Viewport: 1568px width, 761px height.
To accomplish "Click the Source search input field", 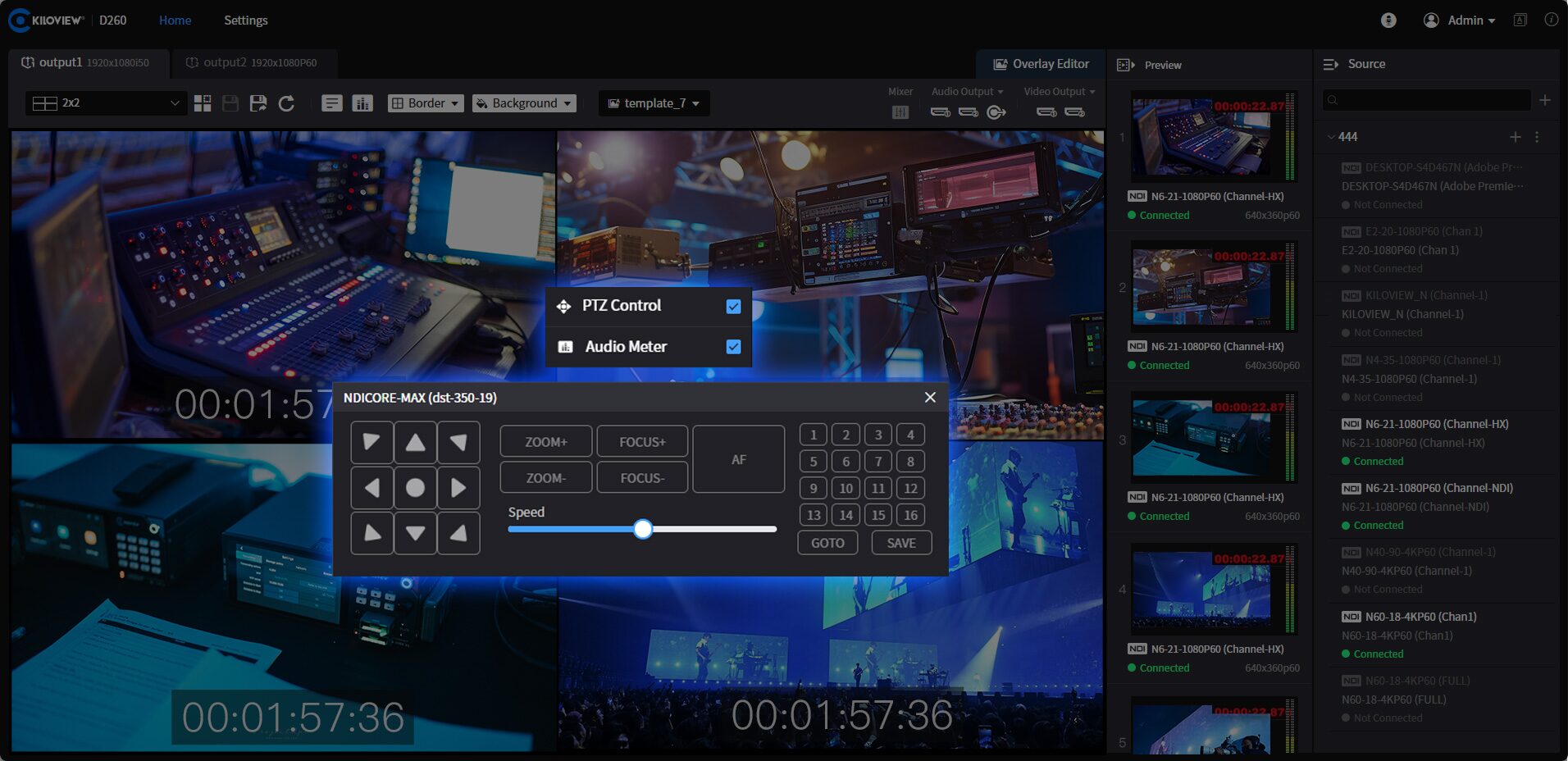I will click(1427, 100).
